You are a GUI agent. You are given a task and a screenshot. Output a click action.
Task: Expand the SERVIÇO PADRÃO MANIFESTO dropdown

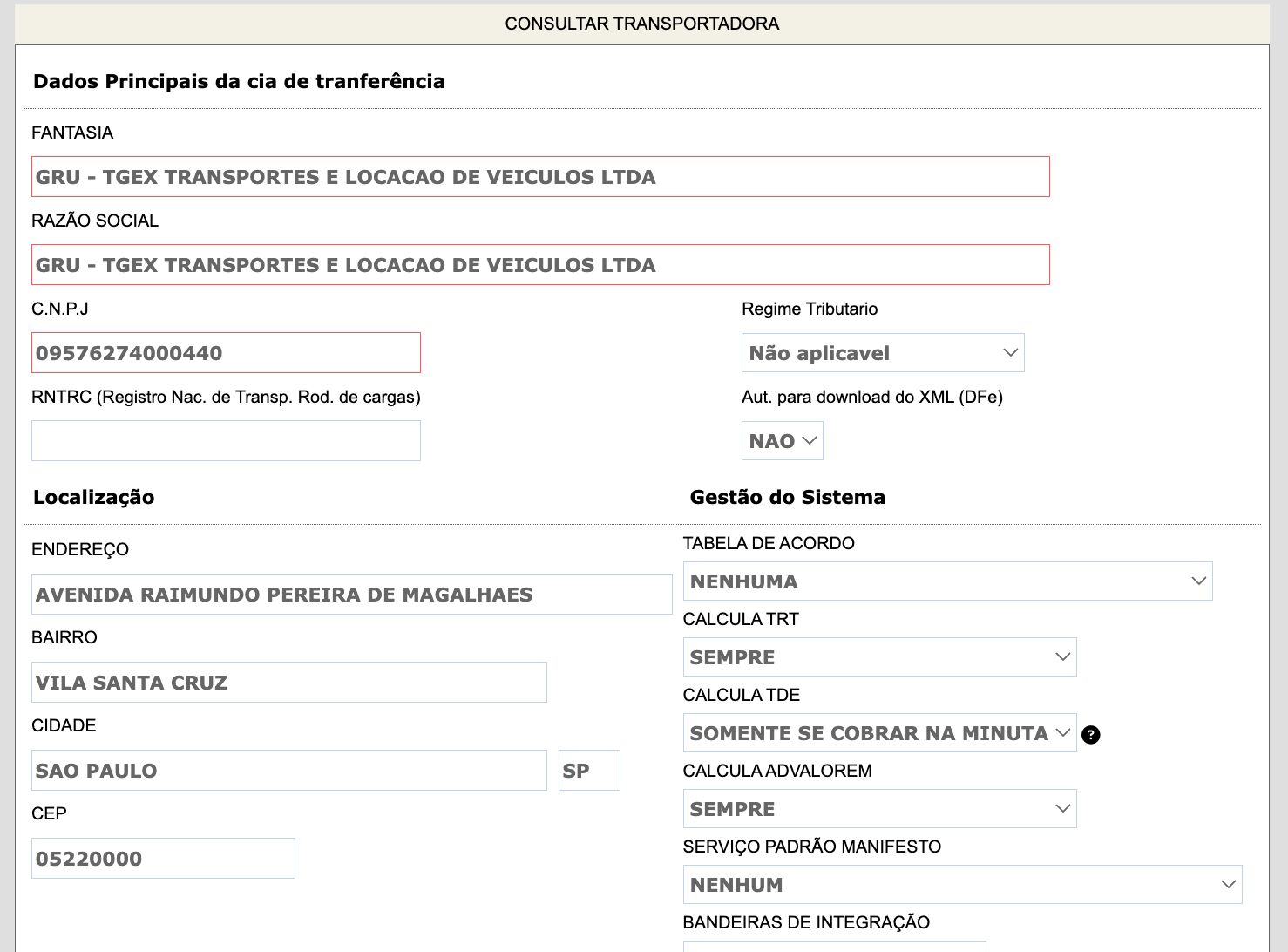coord(962,885)
